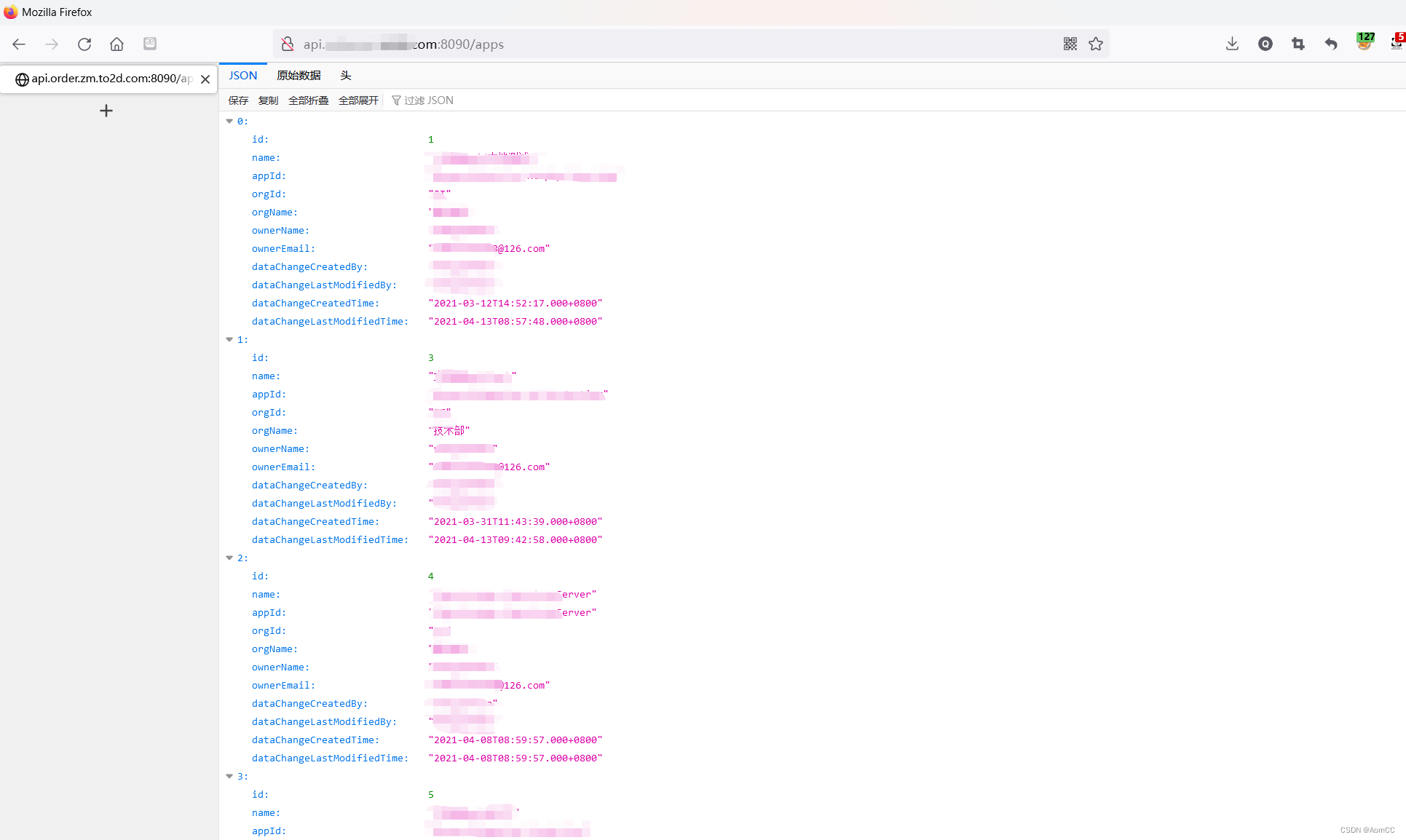Image resolution: width=1406 pixels, height=840 pixels.
Task: Collapse JSON array item 0
Action: [229, 122]
